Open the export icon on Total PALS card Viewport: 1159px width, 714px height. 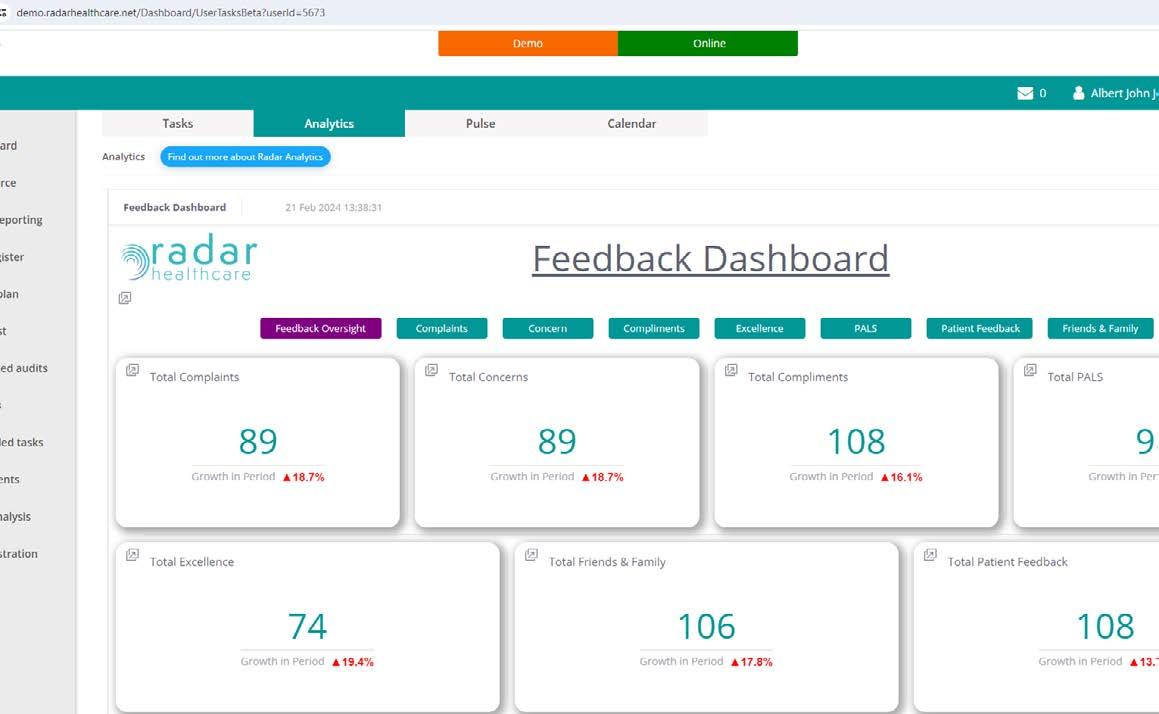tap(1030, 370)
